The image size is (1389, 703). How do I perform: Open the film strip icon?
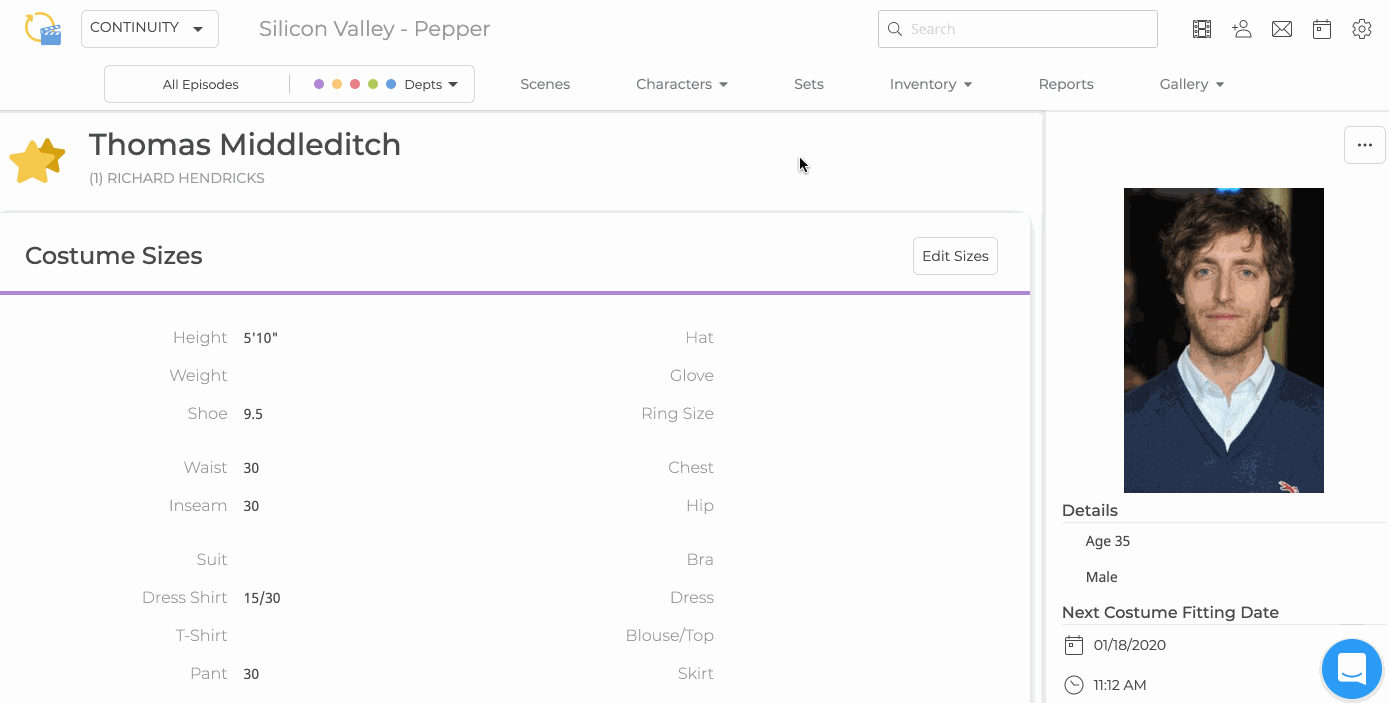click(1202, 29)
